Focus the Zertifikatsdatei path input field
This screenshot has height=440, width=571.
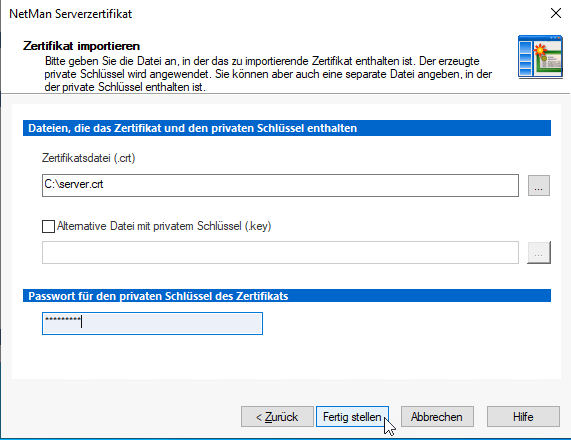pos(280,185)
